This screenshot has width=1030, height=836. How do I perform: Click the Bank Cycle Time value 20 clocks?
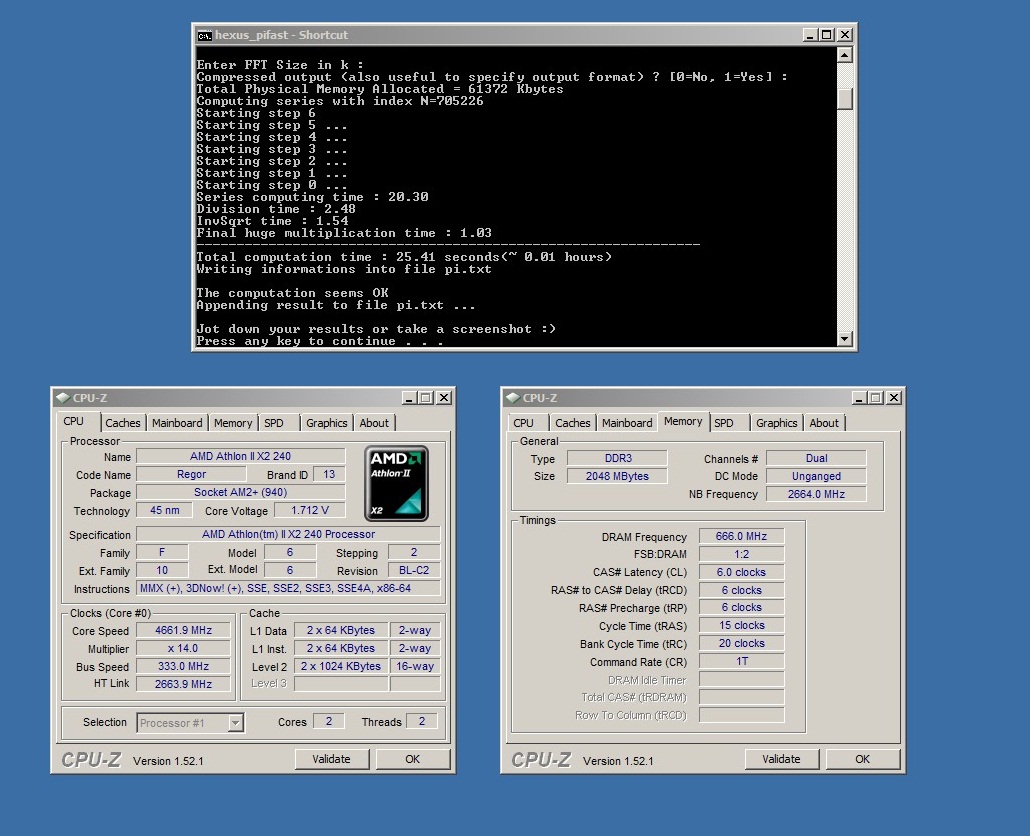pyautogui.click(x=742, y=643)
